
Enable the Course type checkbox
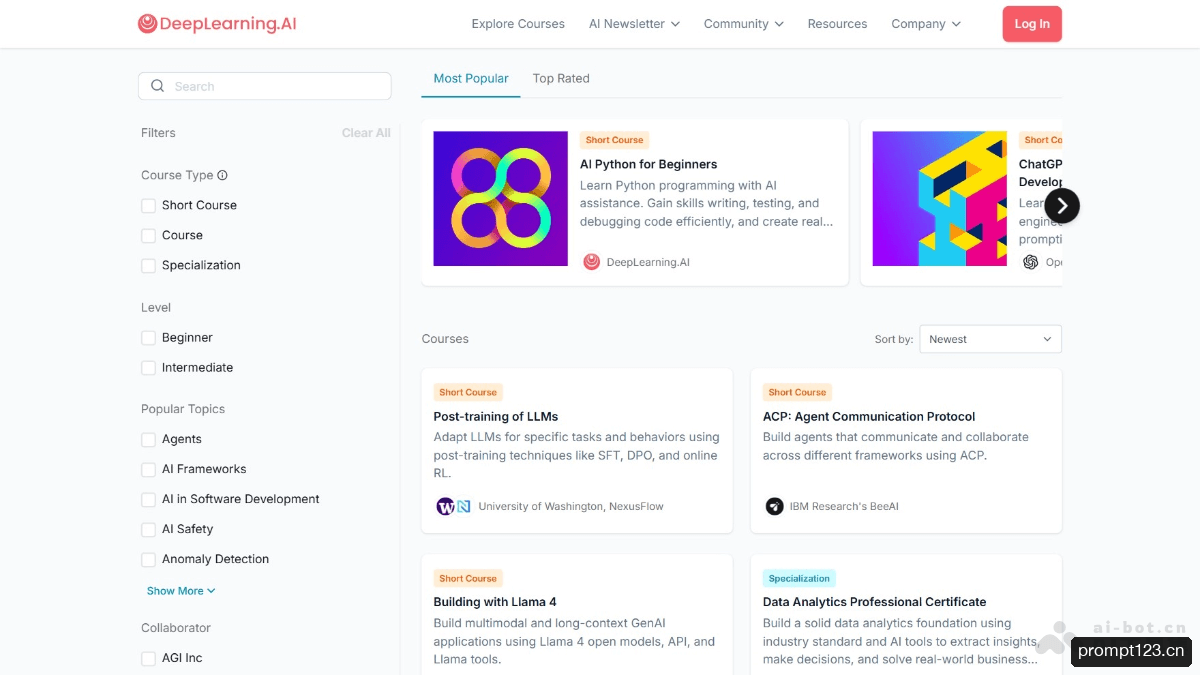(x=149, y=236)
